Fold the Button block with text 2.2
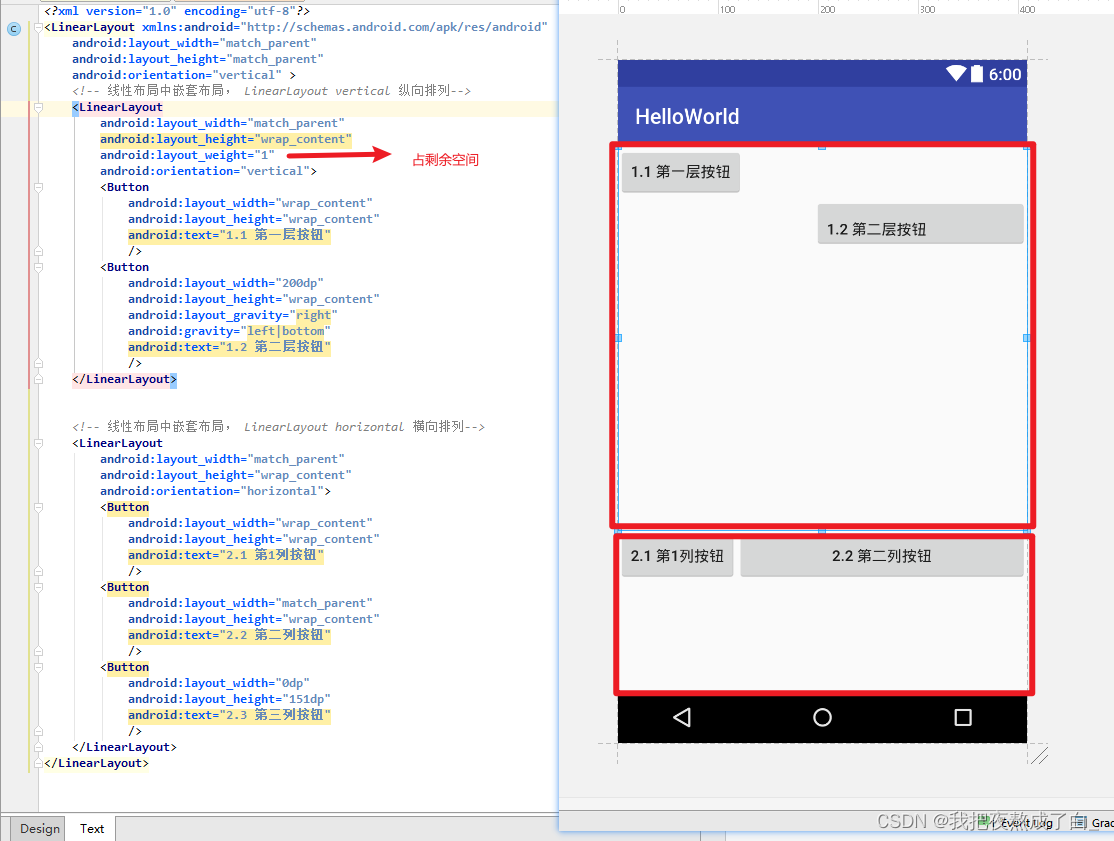 (x=38, y=587)
